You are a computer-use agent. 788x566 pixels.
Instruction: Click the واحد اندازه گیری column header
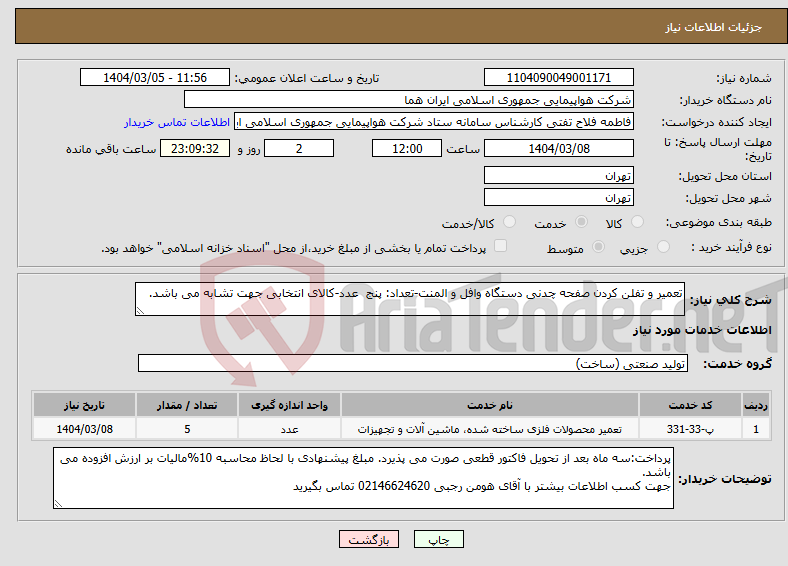click(x=289, y=405)
